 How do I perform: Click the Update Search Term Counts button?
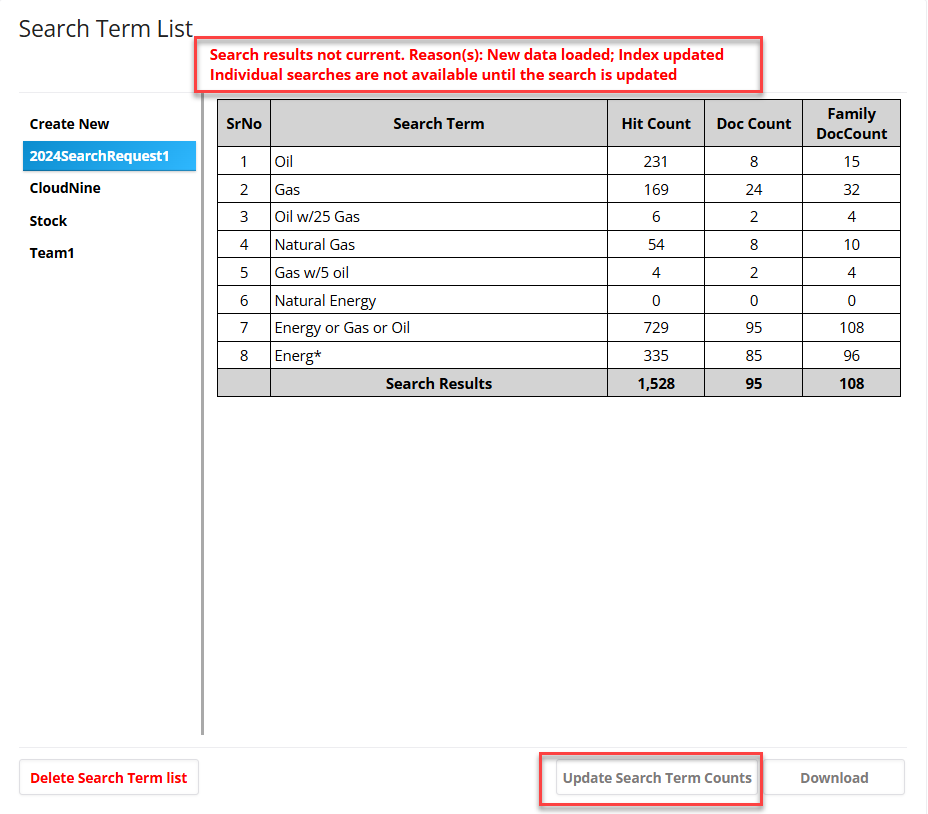[656, 777]
